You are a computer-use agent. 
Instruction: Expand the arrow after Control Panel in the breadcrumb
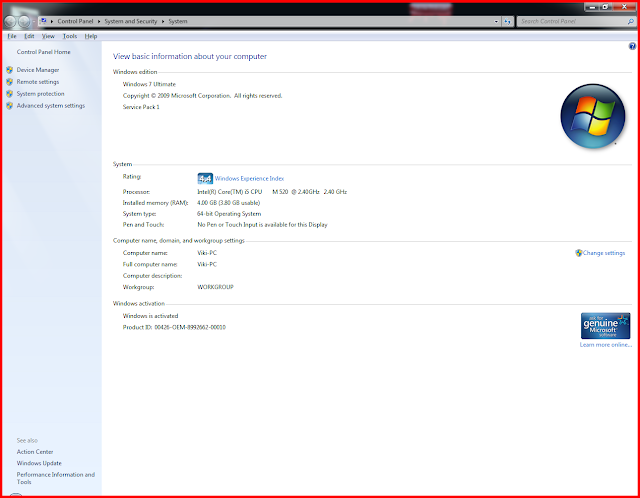99,21
